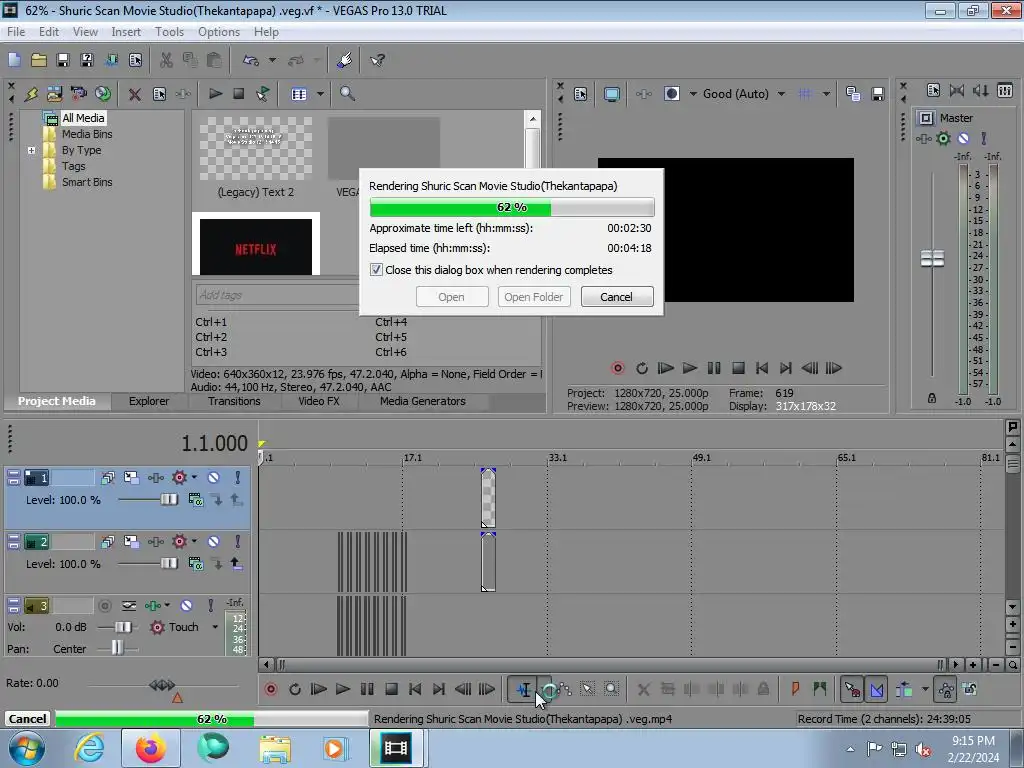This screenshot has width=1024, height=768.
Task: Click the Cut scissors icon
Action: 166,60
